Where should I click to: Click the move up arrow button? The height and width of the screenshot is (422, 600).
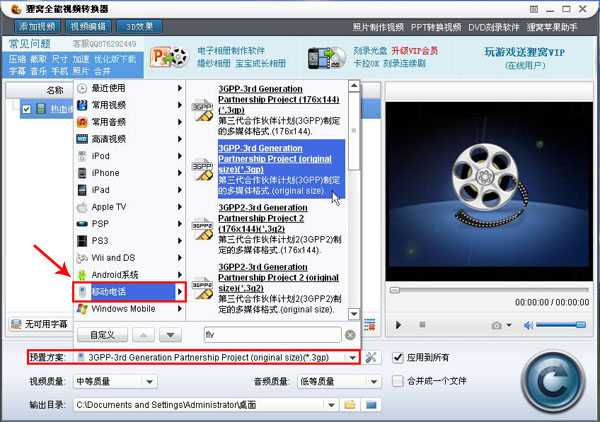pos(143,335)
